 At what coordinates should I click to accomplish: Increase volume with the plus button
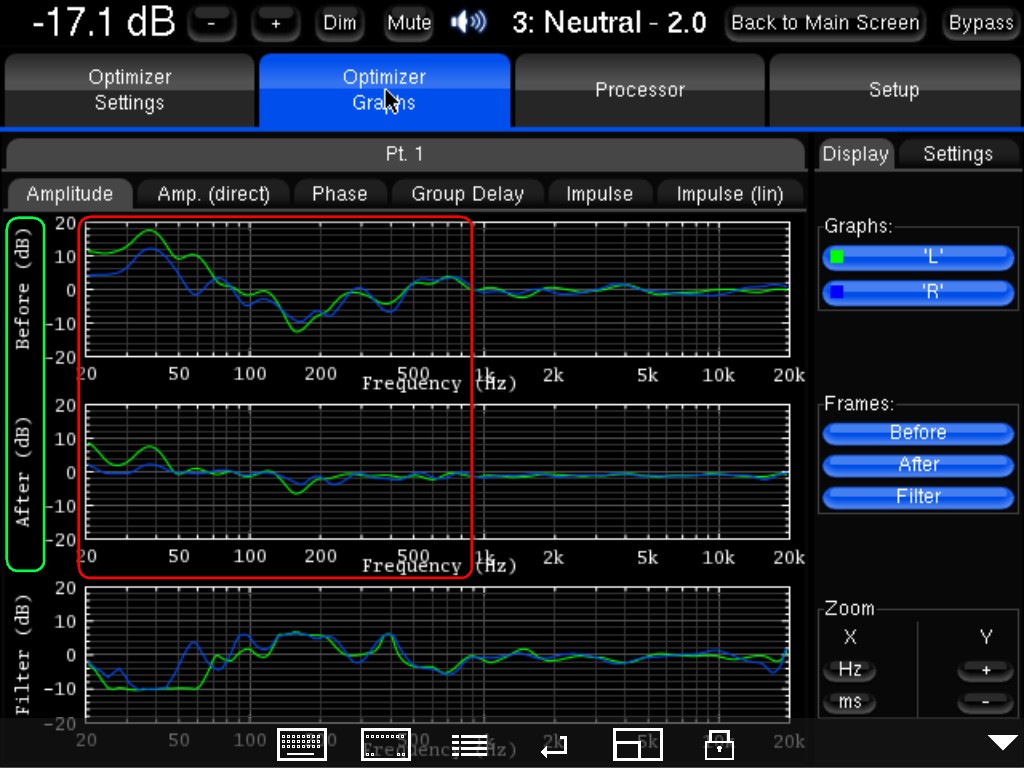tap(276, 23)
